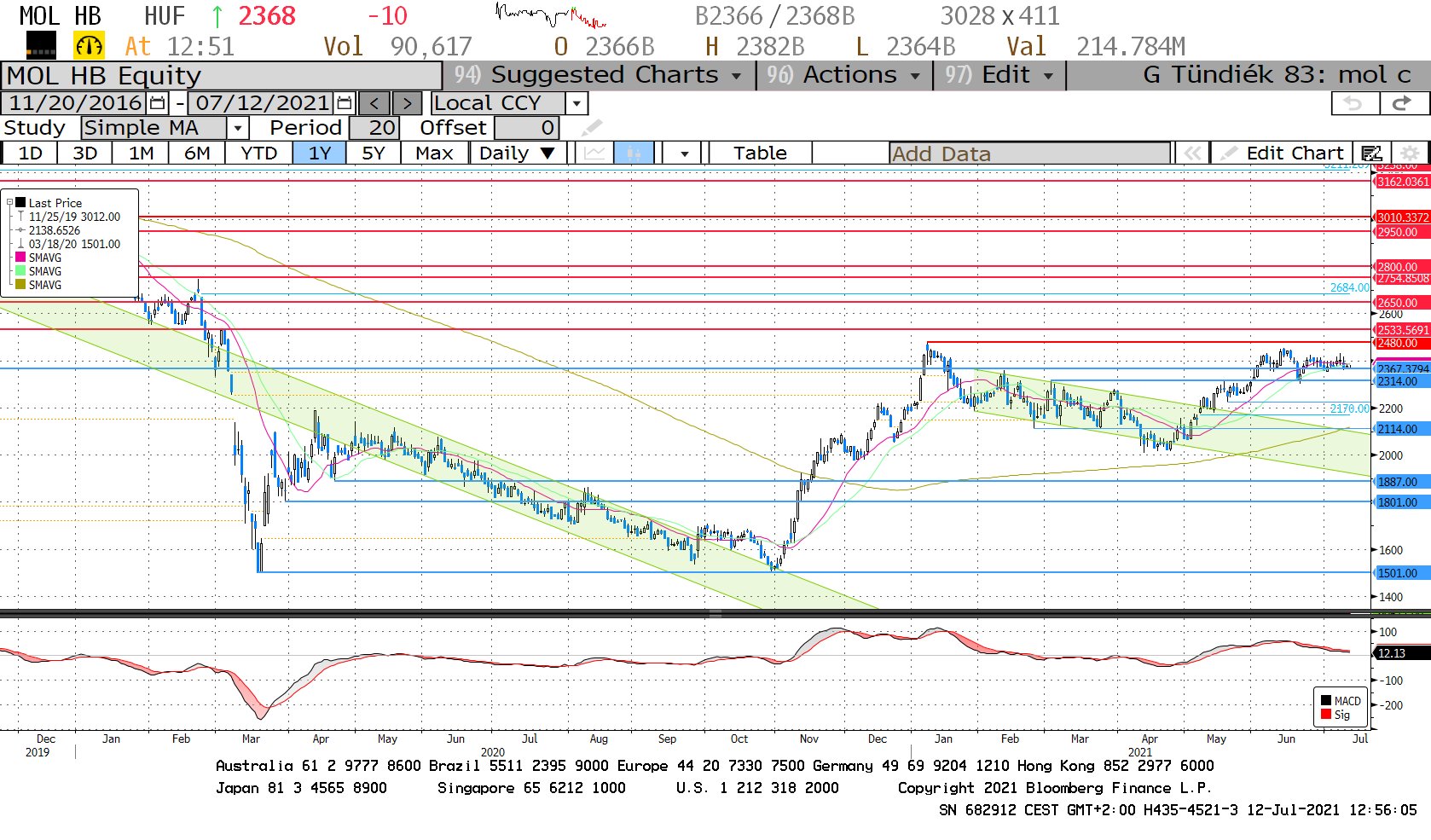This screenshot has width=1431, height=840.
Task: Click the end date field 07/12/2021
Action: click(262, 103)
